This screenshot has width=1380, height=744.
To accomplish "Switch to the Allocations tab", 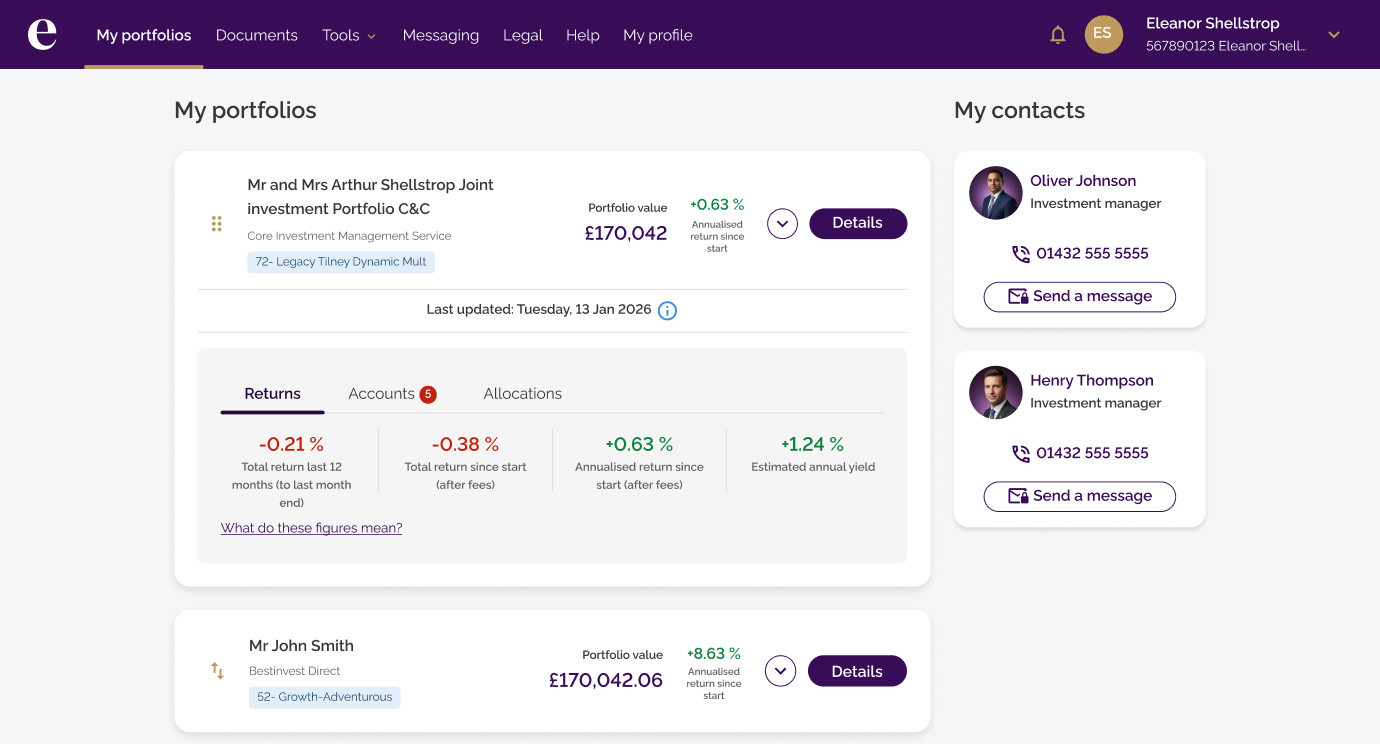I will 522,394.
